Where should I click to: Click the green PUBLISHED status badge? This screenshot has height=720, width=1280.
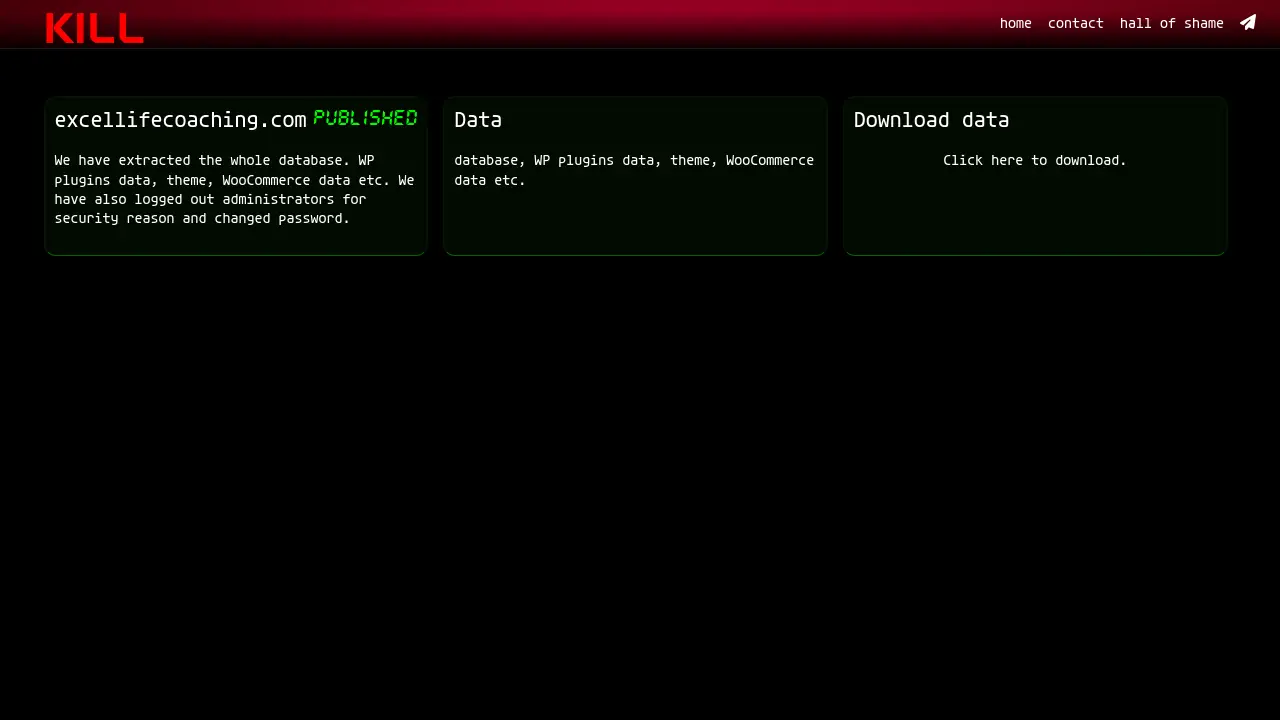pyautogui.click(x=365, y=118)
